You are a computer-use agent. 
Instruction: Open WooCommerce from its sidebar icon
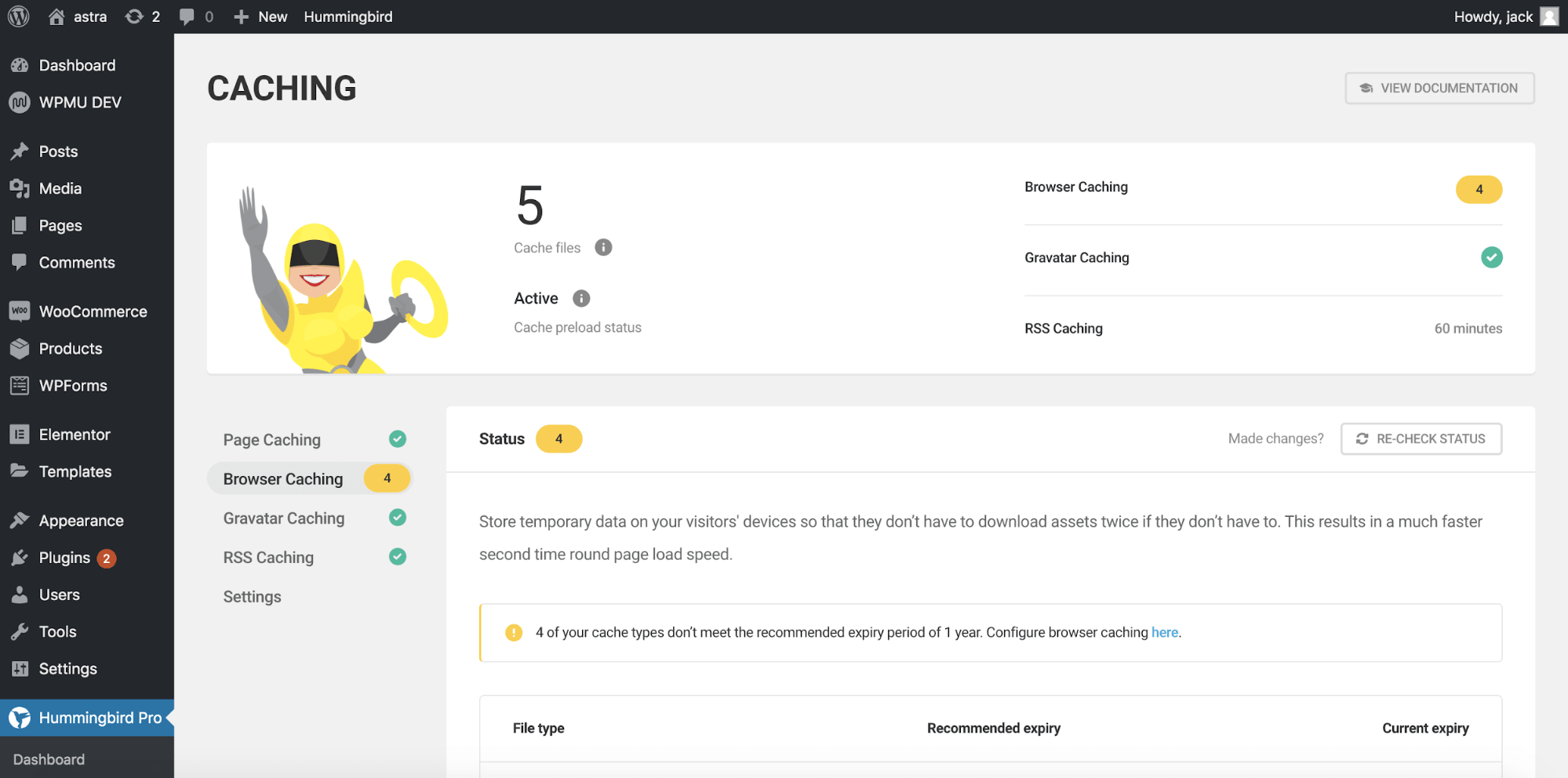point(19,311)
